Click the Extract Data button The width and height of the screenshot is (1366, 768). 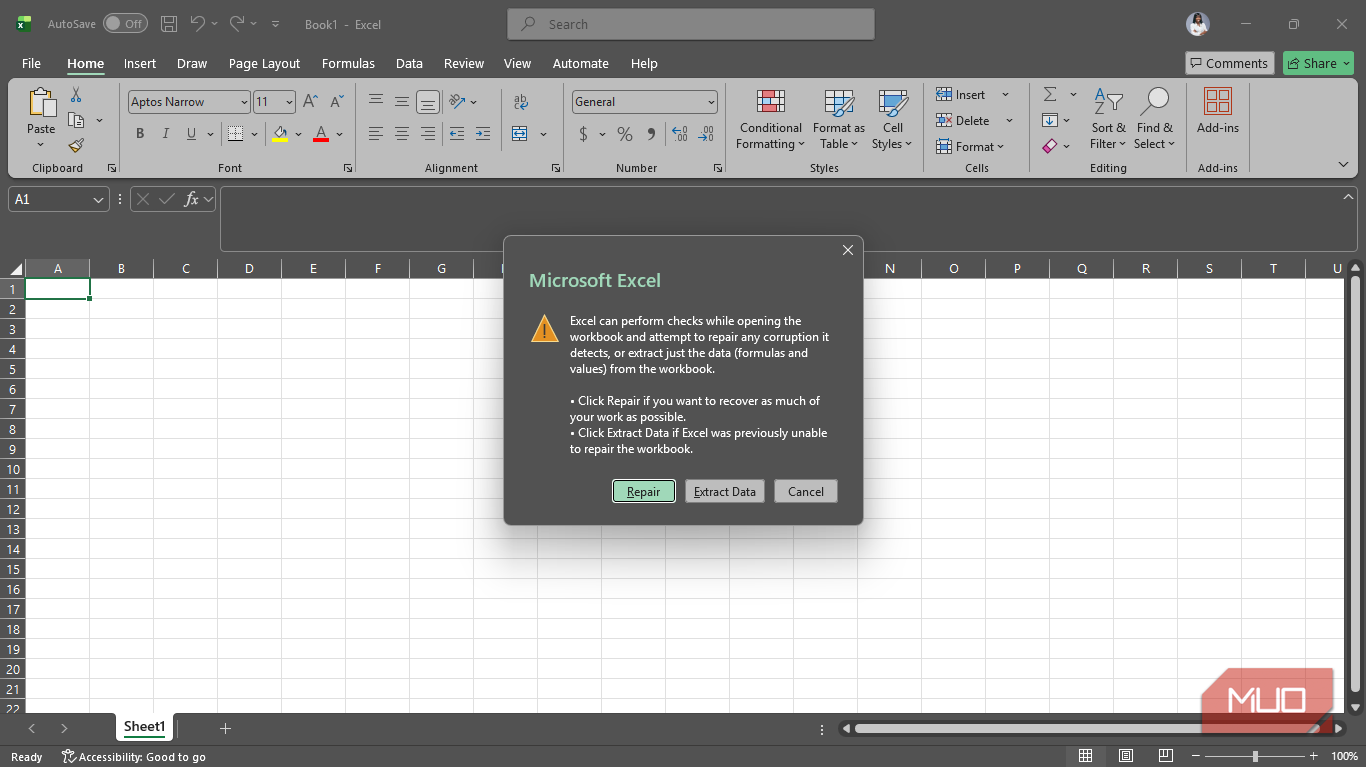725,491
